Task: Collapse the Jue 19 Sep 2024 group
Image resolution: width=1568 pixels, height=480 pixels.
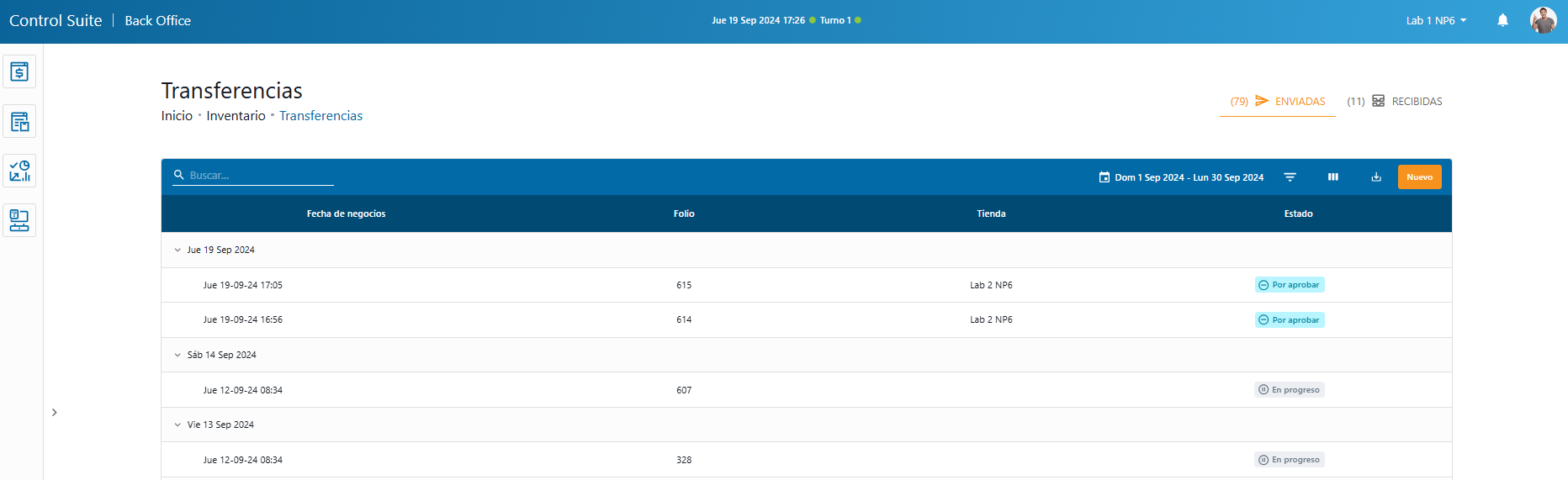Action: pyautogui.click(x=177, y=250)
